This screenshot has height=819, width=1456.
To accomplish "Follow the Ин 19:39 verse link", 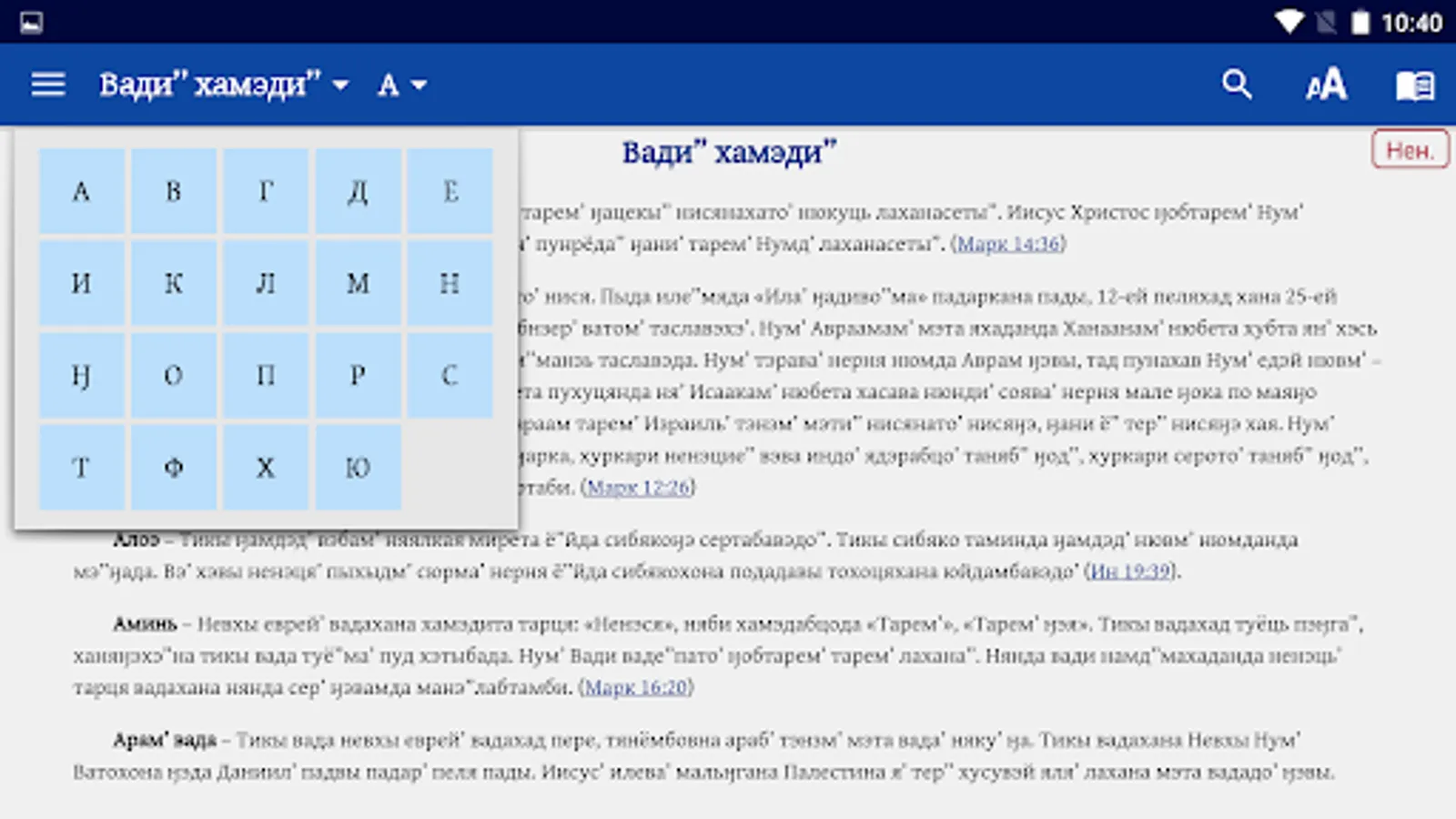I will (x=1129, y=571).
